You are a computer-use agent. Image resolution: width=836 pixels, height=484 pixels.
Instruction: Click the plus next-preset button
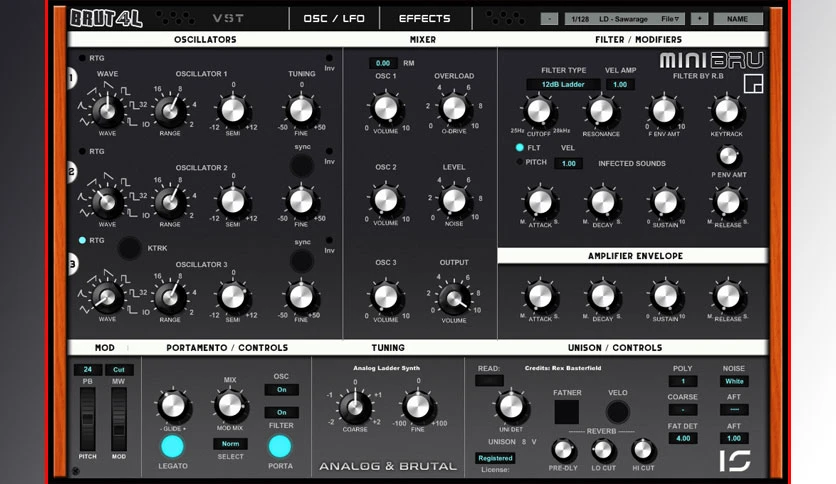(x=700, y=19)
